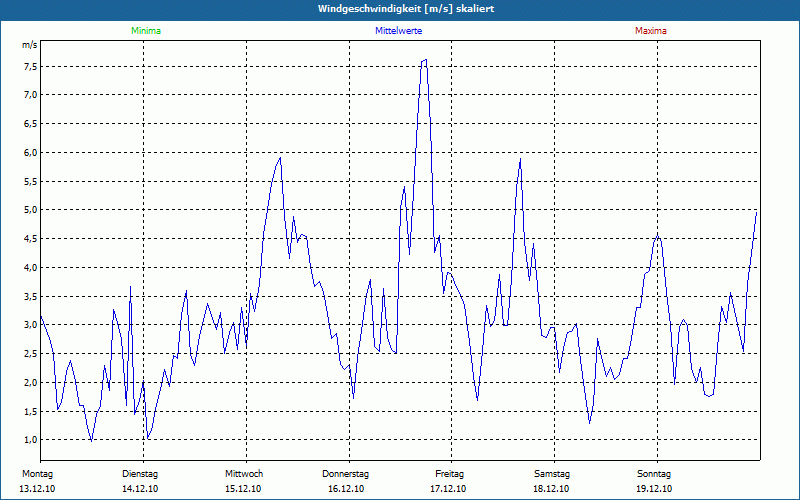Screen dimensions: 800x500
Task: Click the chart title Windgeschwindigkeit [m/s] skaliert
Action: pos(406,9)
